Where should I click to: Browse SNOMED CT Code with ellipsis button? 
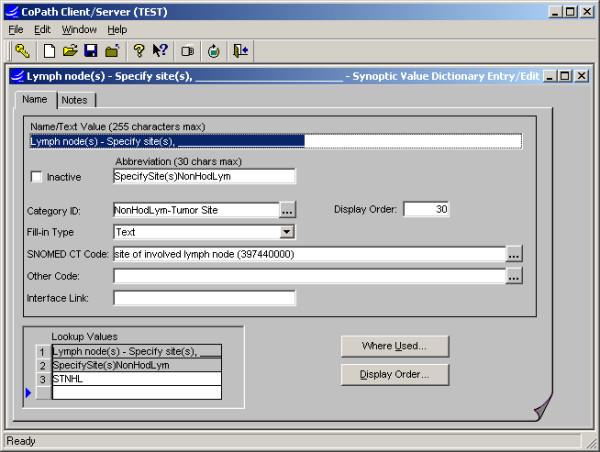[514, 254]
